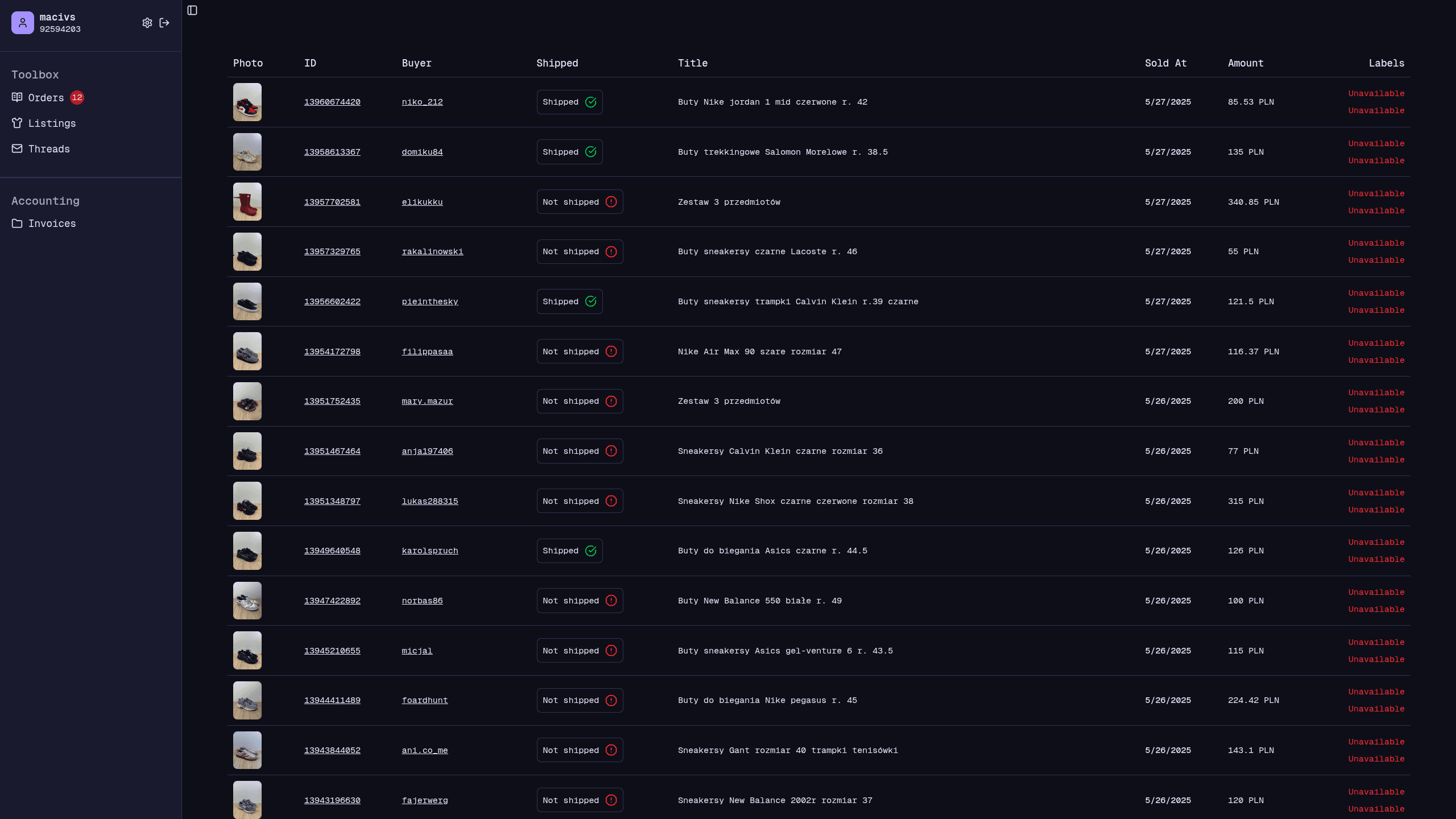Click alert icon on norbas86's Not shipped badge
This screenshot has height=819, width=1456.
(x=611, y=601)
